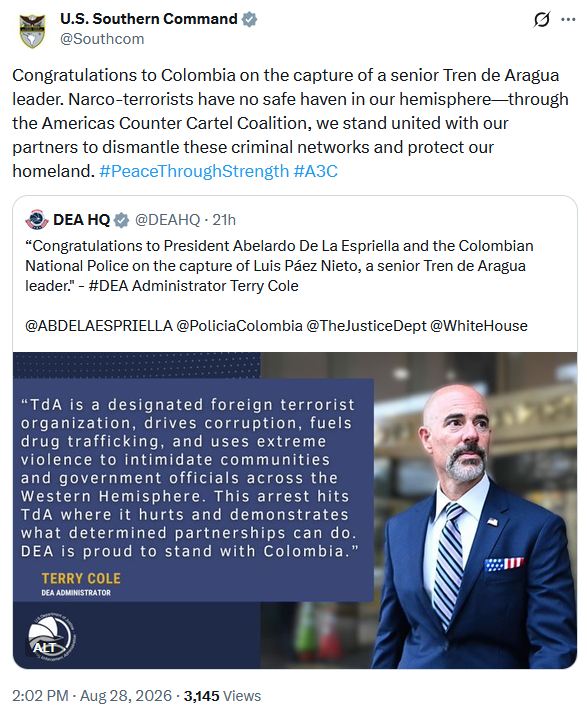Open the #A3C hashtag
Image resolution: width=587 pixels, height=715 pixels.
pos(316,171)
